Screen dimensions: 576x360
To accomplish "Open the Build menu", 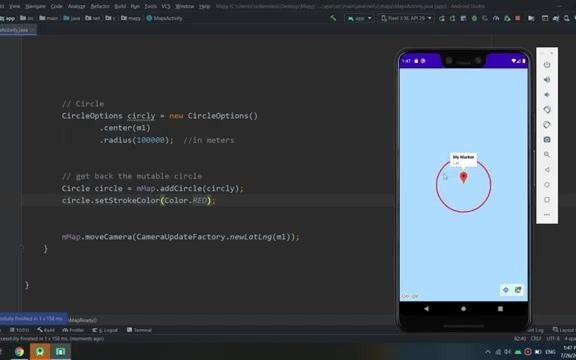I will [120, 6].
